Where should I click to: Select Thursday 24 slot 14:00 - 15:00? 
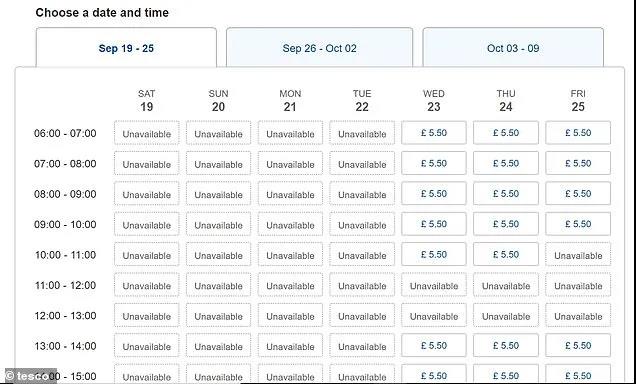tap(506, 374)
